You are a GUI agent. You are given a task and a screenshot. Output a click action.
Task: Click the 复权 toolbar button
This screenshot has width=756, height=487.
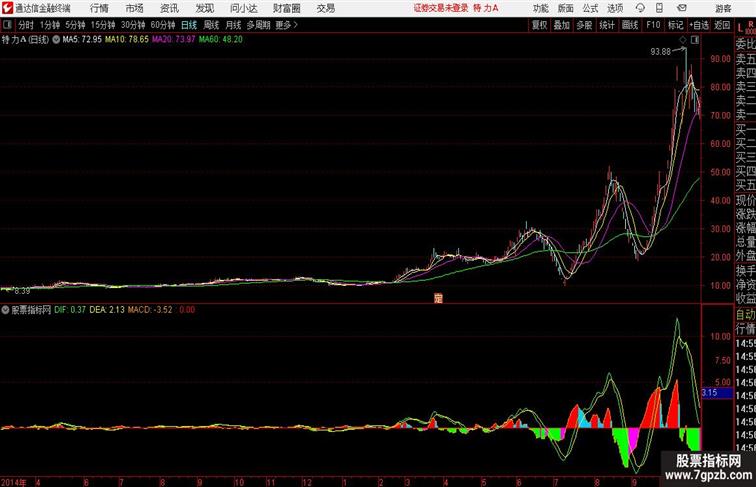pos(540,25)
